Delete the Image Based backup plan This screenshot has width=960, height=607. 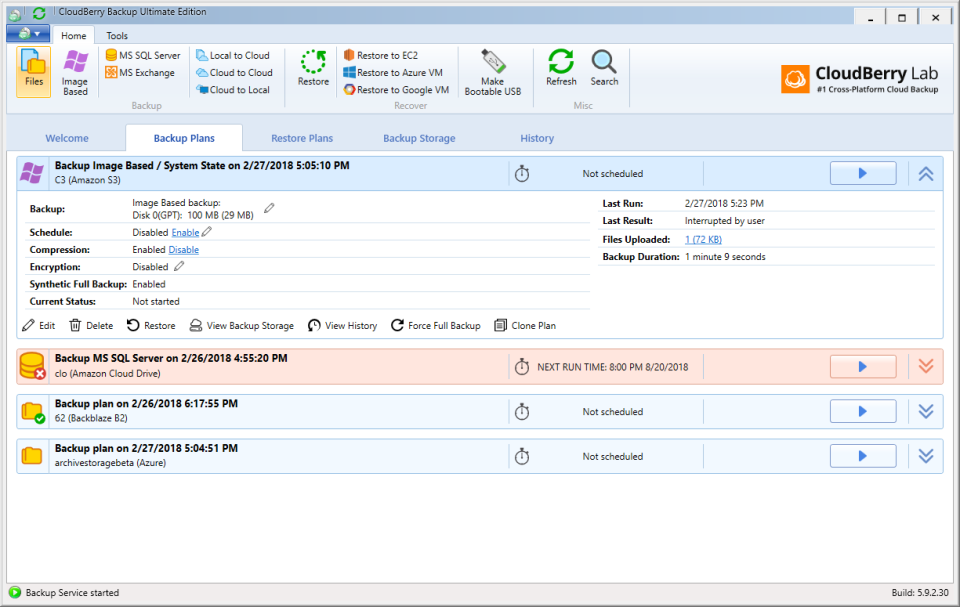coord(91,326)
